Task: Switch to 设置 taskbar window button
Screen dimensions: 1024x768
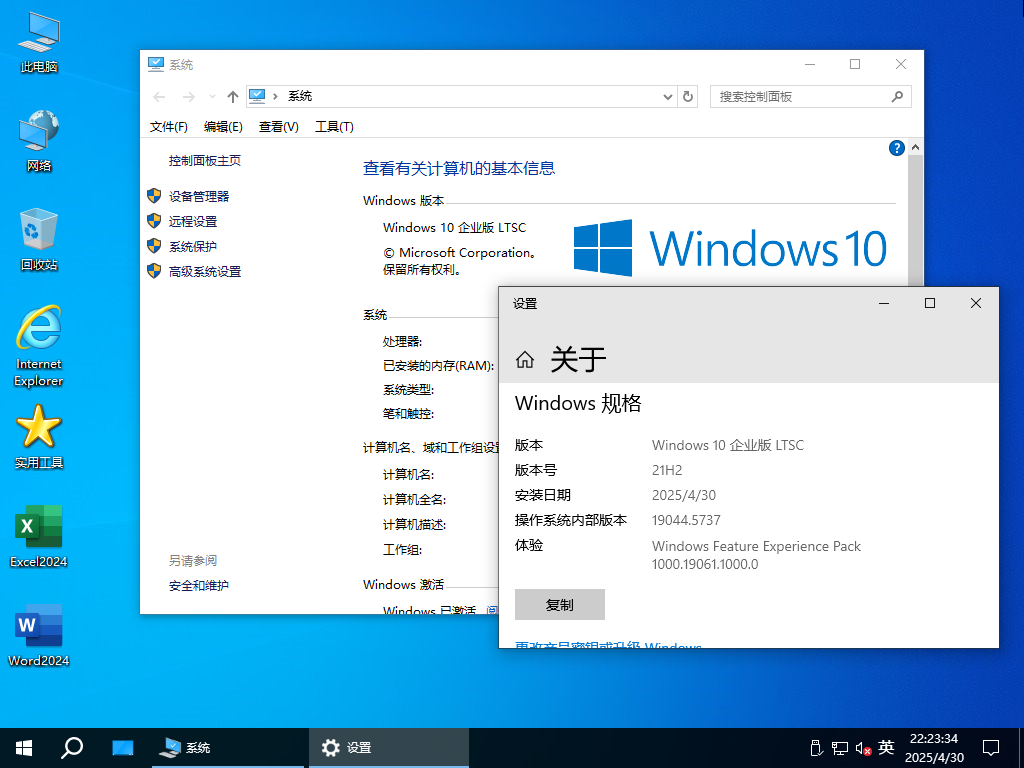Action: [389, 748]
